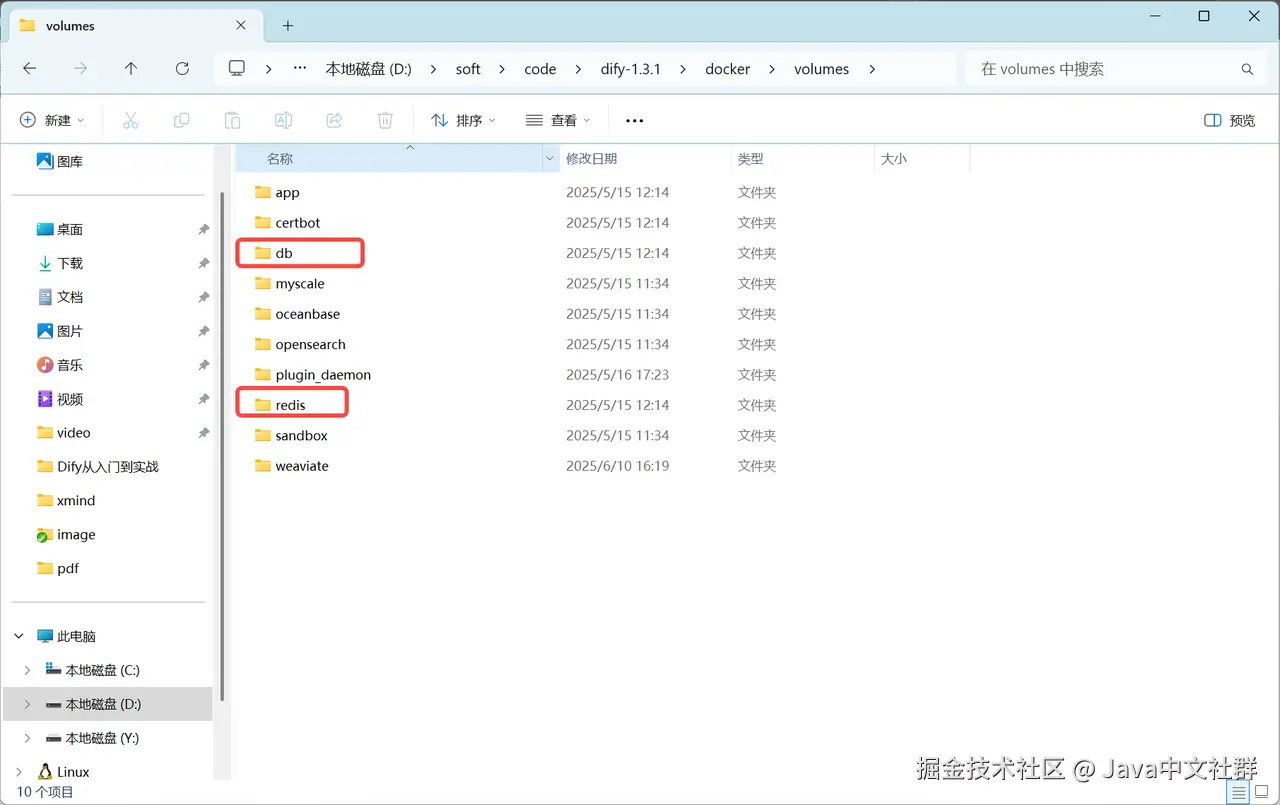Navigate to dify-1.3.1 in breadcrumb
1280x805 pixels.
(630, 69)
